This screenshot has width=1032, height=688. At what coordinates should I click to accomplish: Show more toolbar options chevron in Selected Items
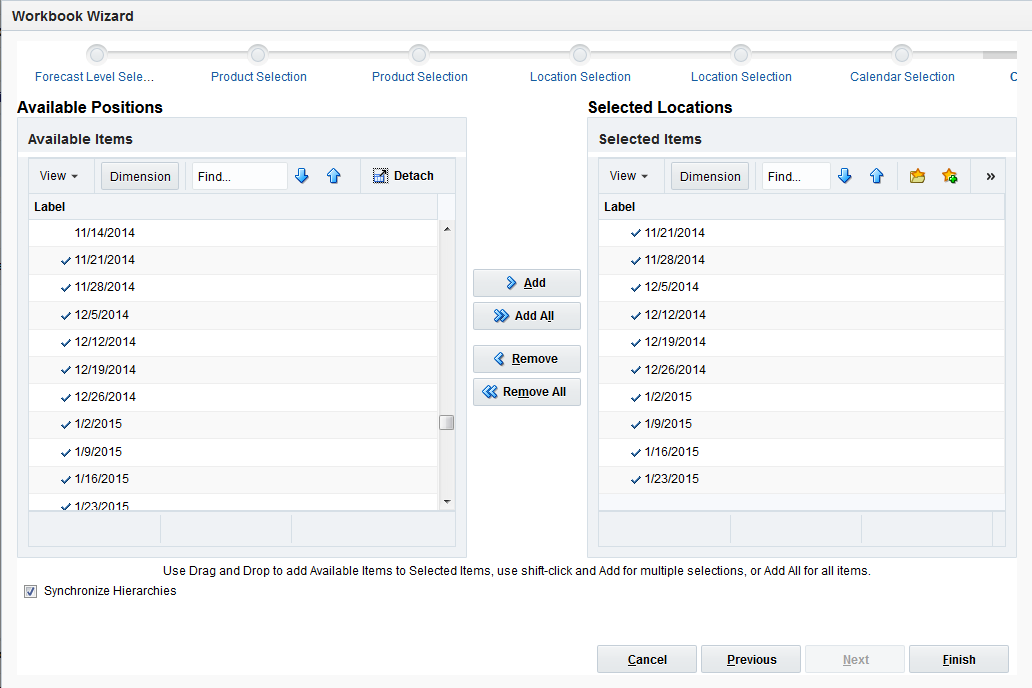991,176
